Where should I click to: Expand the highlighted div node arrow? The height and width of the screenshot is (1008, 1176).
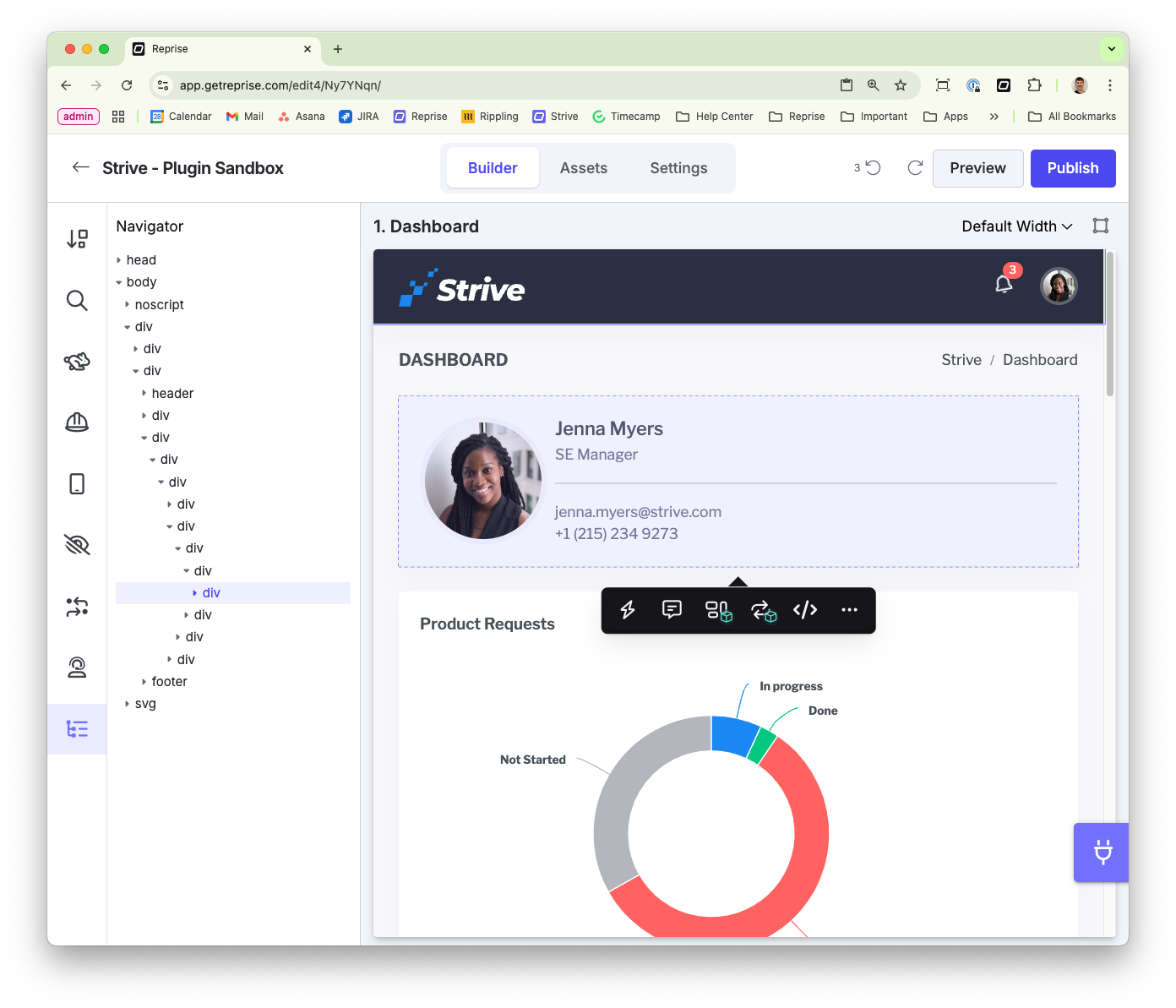(195, 593)
